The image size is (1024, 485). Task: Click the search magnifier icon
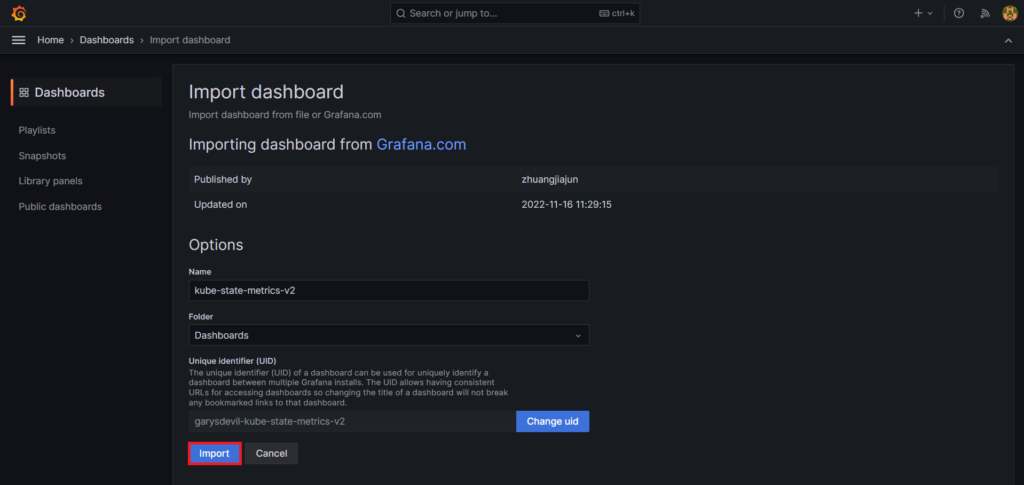point(401,13)
